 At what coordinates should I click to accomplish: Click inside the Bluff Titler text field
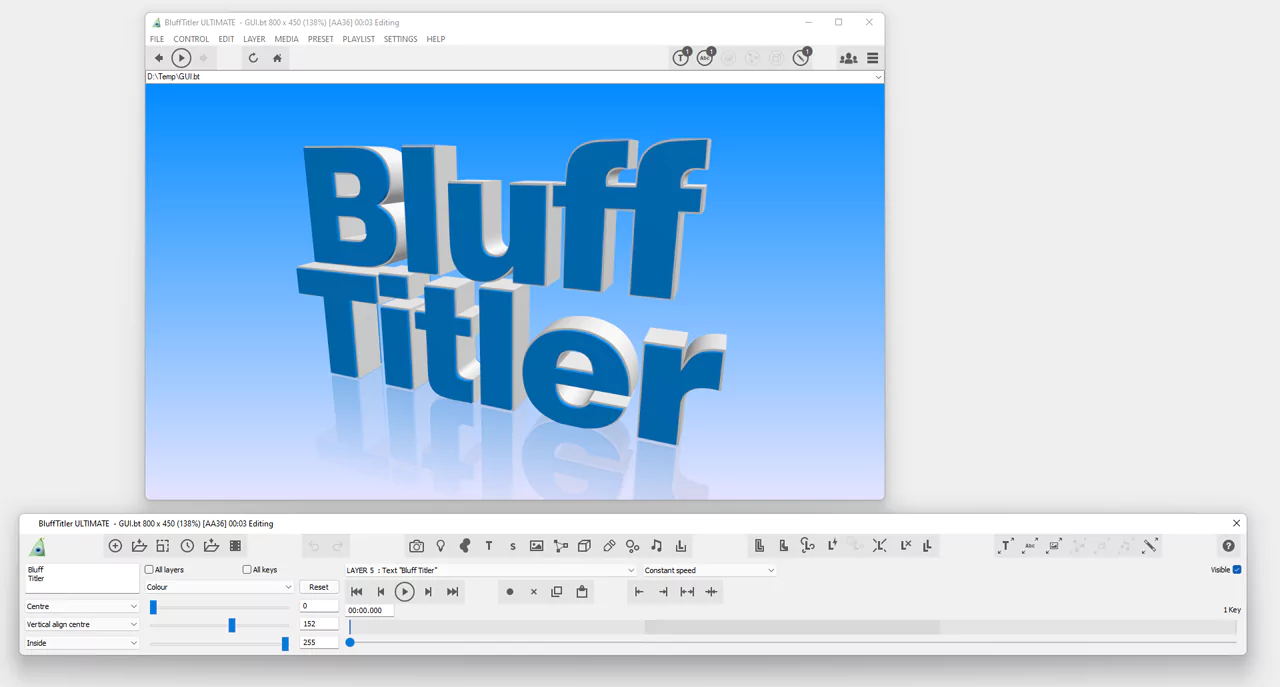click(x=80, y=577)
